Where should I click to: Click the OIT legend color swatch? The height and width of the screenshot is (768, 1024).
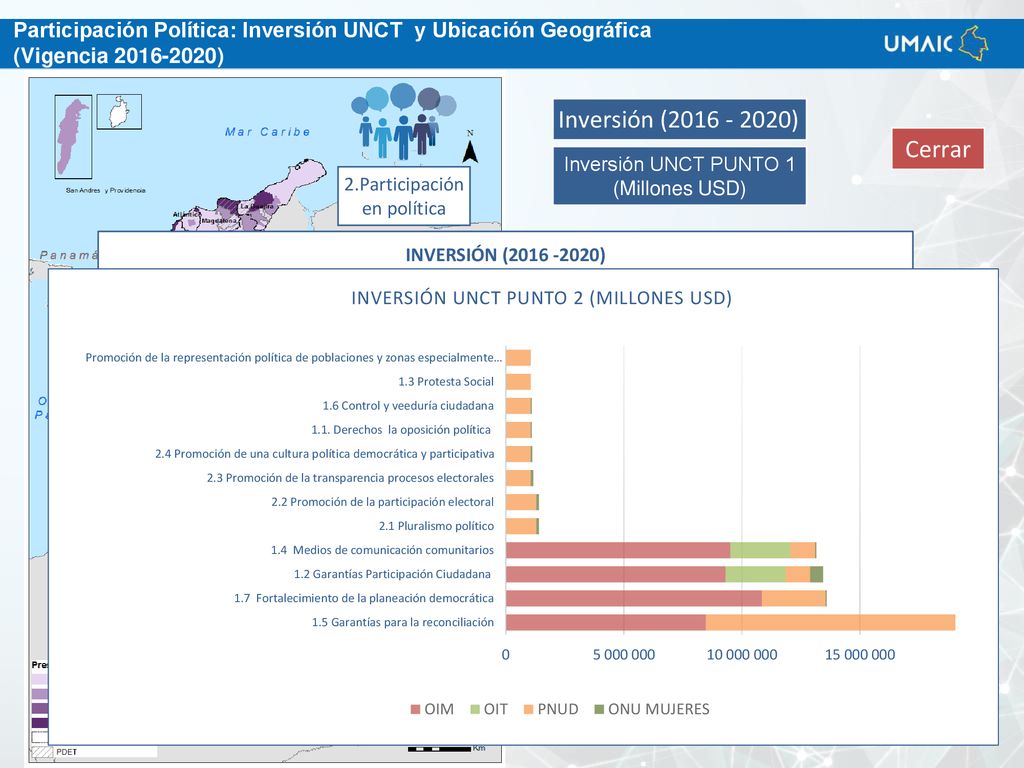click(475, 709)
